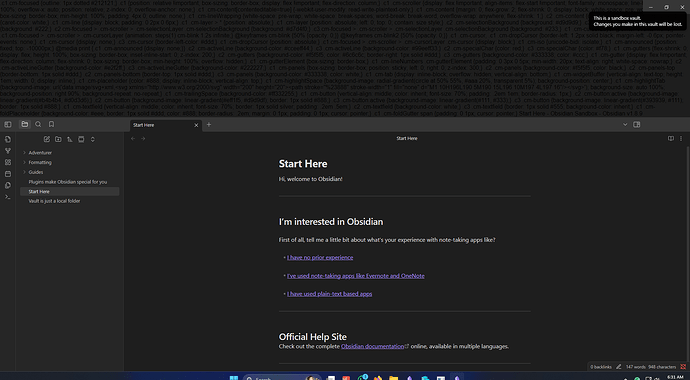Viewport: 690px width, 380px height.
Task: Click the red sync status icon
Action: (x=683, y=367)
